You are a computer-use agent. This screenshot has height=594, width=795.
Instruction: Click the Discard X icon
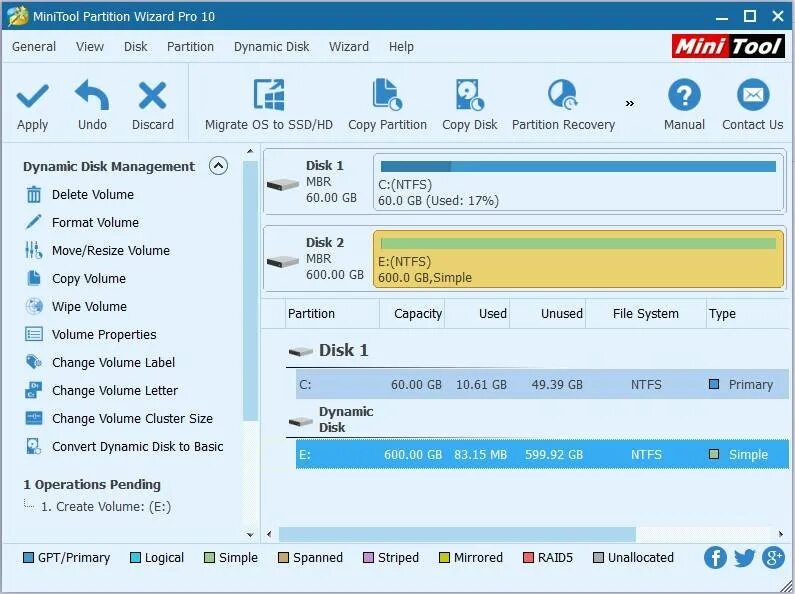coord(152,95)
